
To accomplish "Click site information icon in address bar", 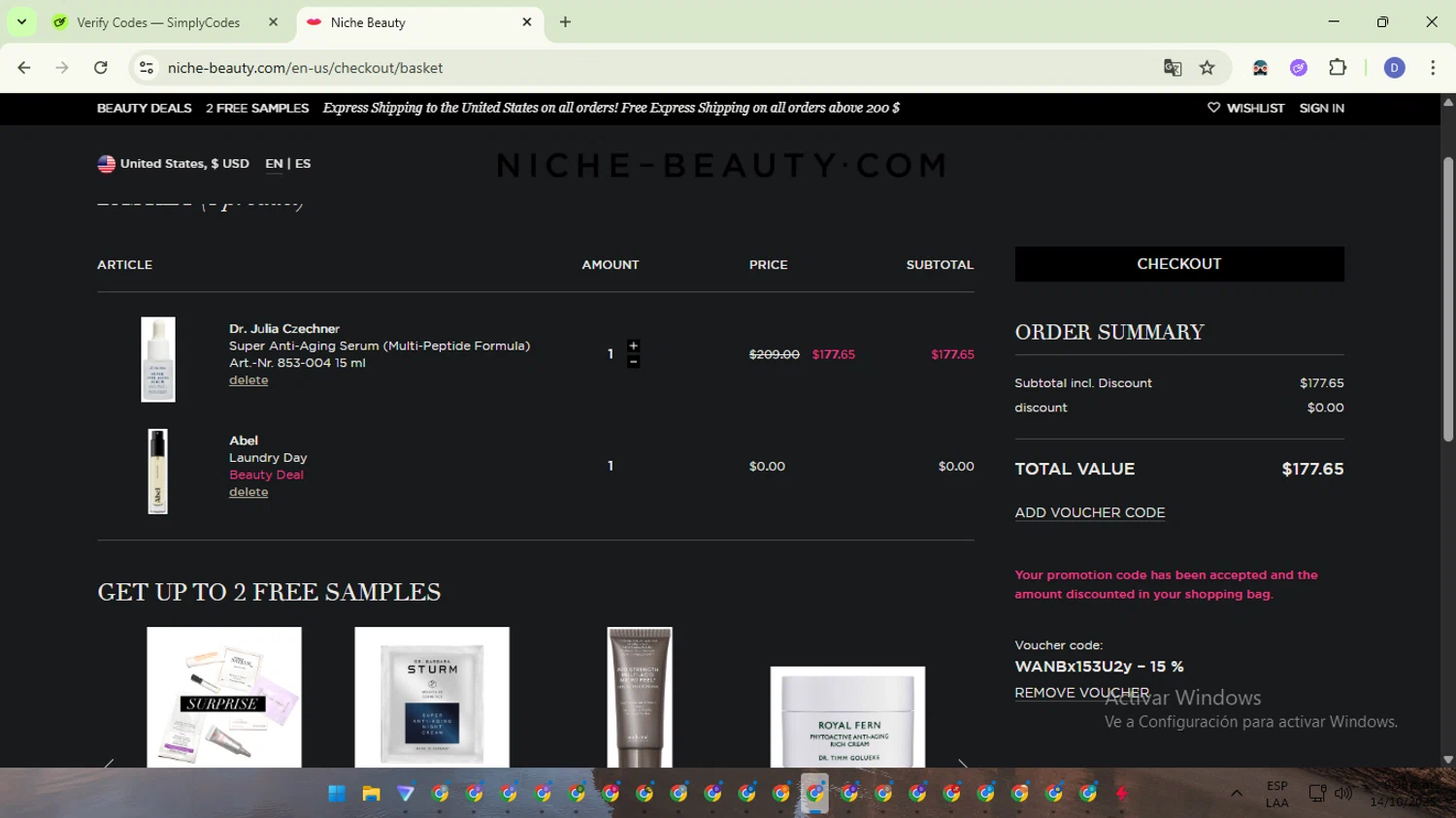I will pos(147,68).
